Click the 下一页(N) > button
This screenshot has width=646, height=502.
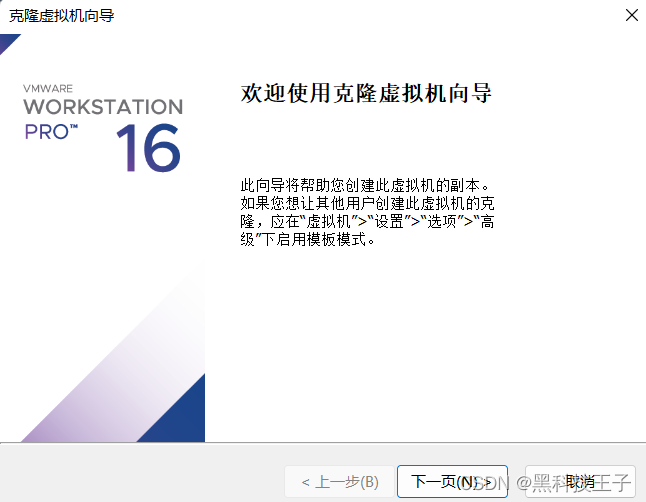[452, 481]
